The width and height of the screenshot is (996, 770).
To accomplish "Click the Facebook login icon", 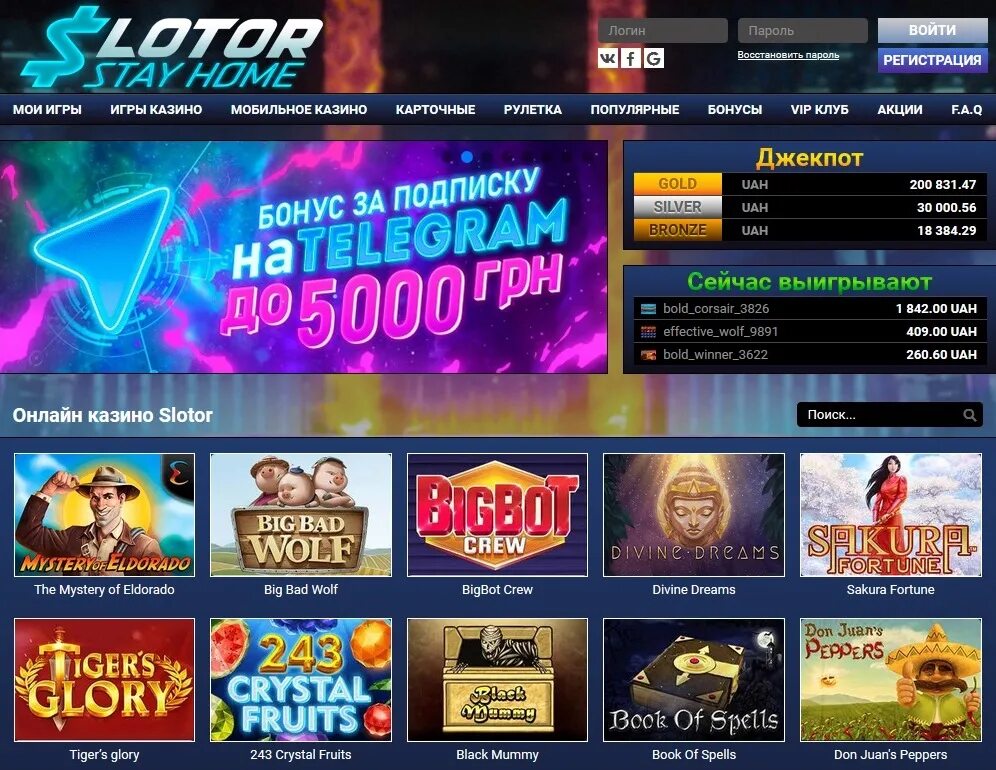I will pos(631,58).
